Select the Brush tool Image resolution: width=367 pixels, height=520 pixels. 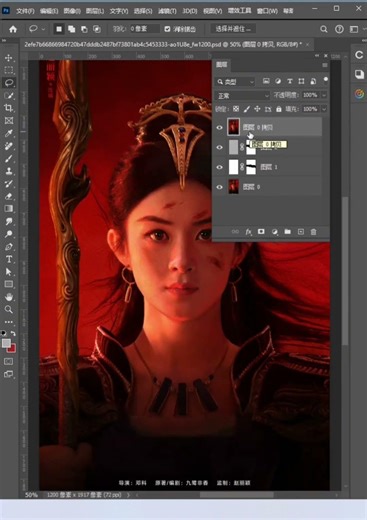tap(9, 159)
